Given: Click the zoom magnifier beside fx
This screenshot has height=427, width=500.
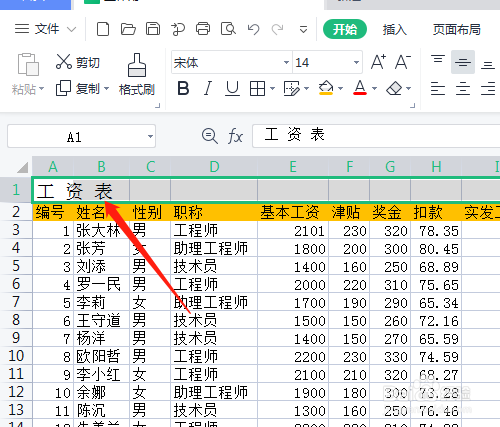Looking at the screenshot, I should 210,136.
